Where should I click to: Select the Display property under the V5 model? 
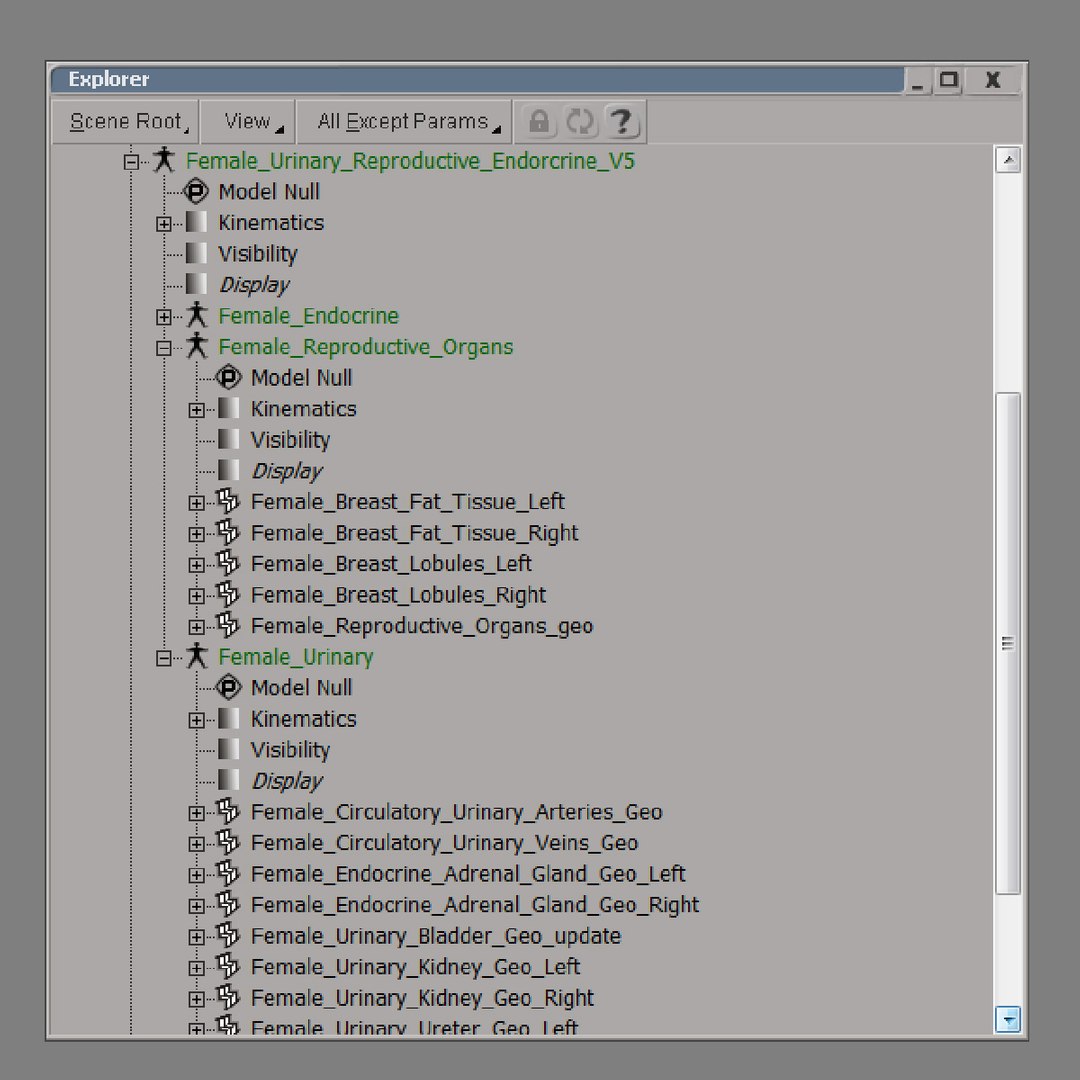coord(253,284)
